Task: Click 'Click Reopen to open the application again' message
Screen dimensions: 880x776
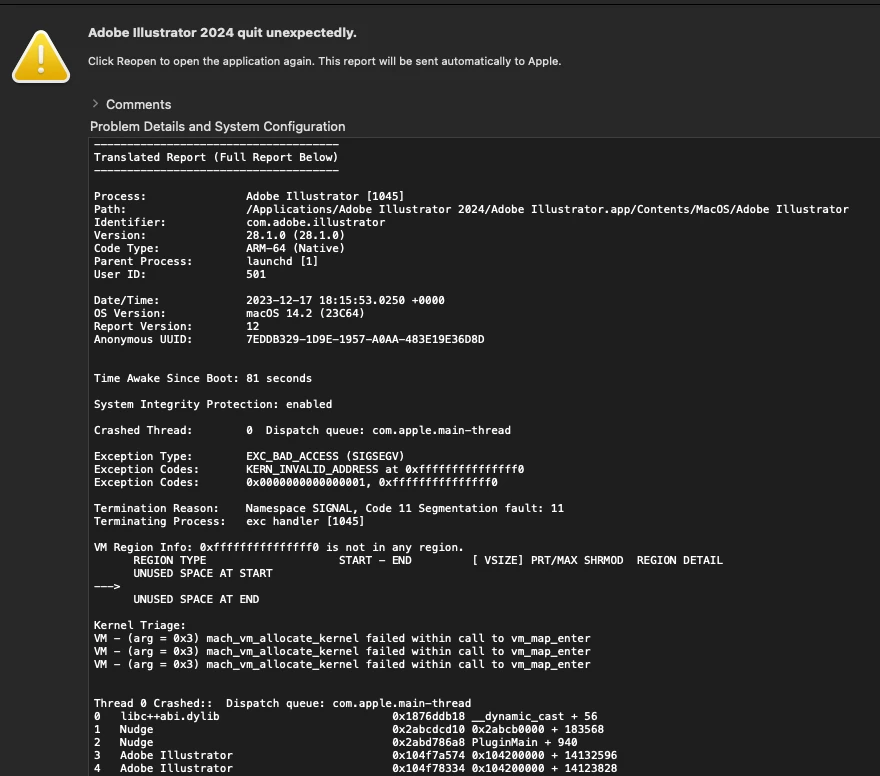Action: pos(324,61)
